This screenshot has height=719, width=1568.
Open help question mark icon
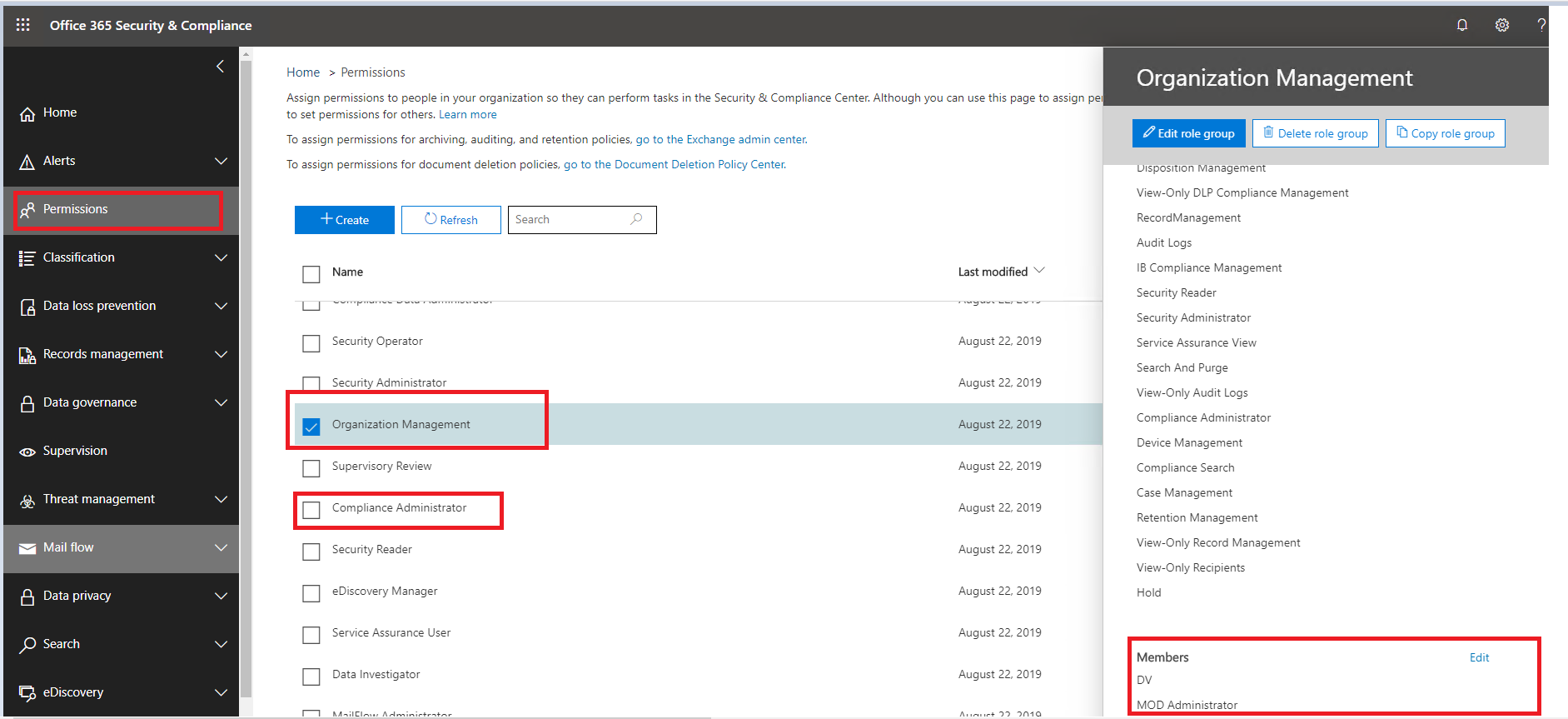pos(1541,25)
